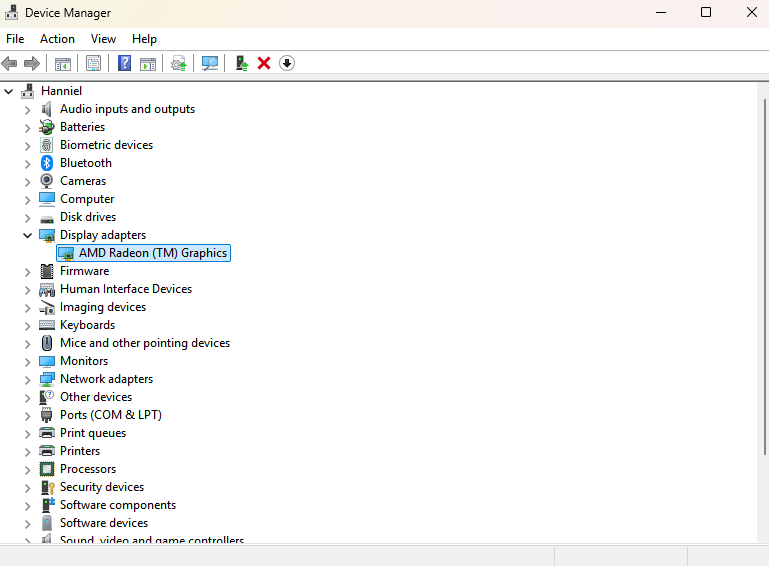This screenshot has width=769, height=566.
Task: Click the Update device driver icon
Action: pos(179,63)
